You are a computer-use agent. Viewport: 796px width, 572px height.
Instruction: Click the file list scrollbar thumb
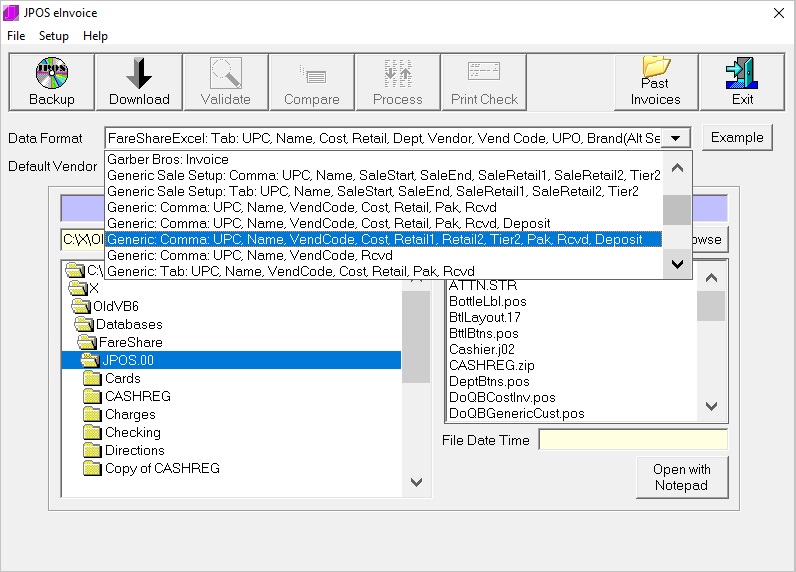tap(711, 306)
